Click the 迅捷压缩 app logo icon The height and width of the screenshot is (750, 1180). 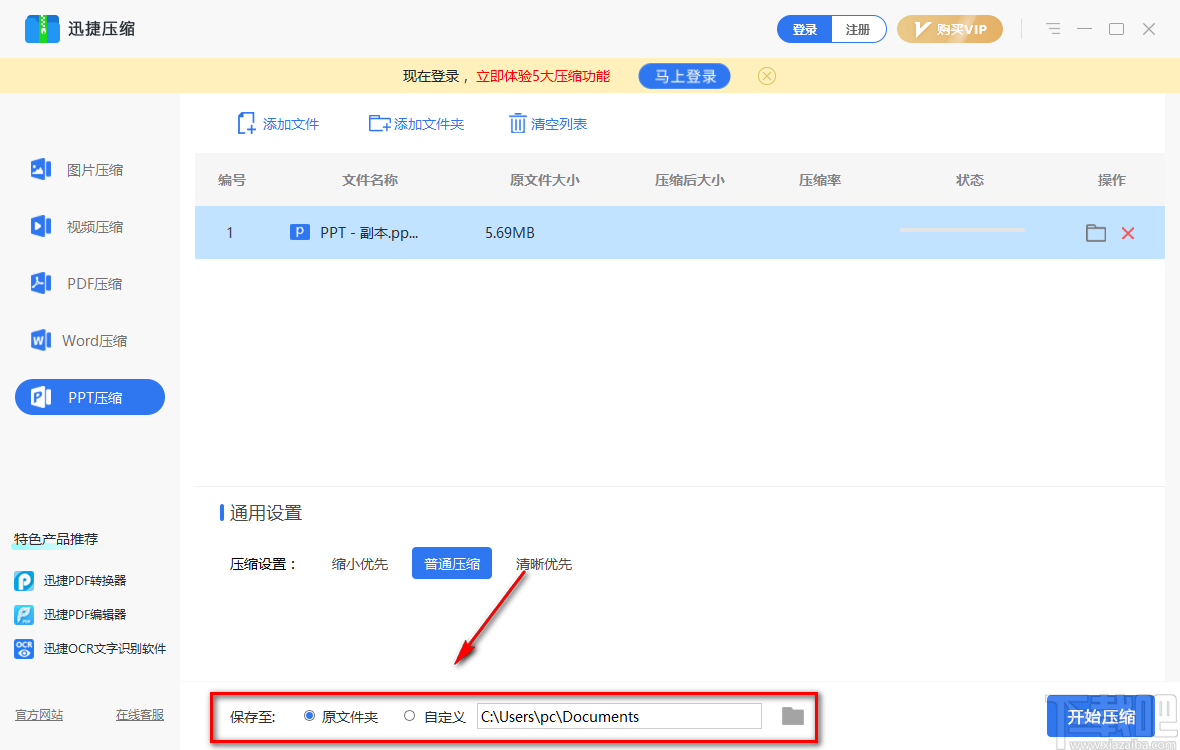coord(42,29)
